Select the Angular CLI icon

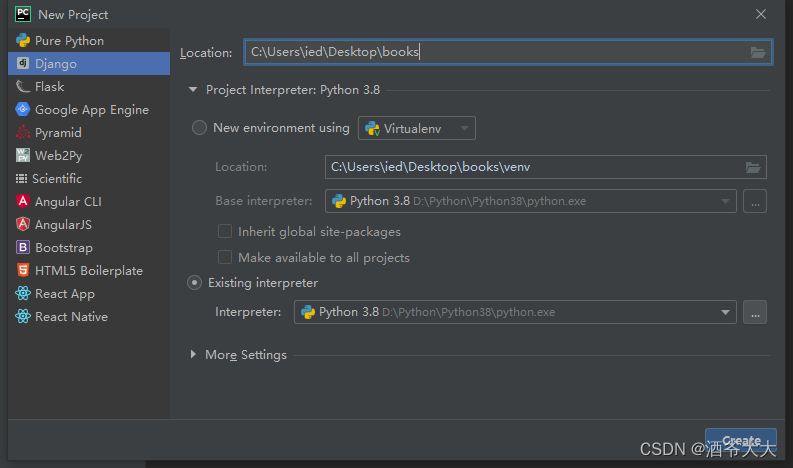coord(23,201)
